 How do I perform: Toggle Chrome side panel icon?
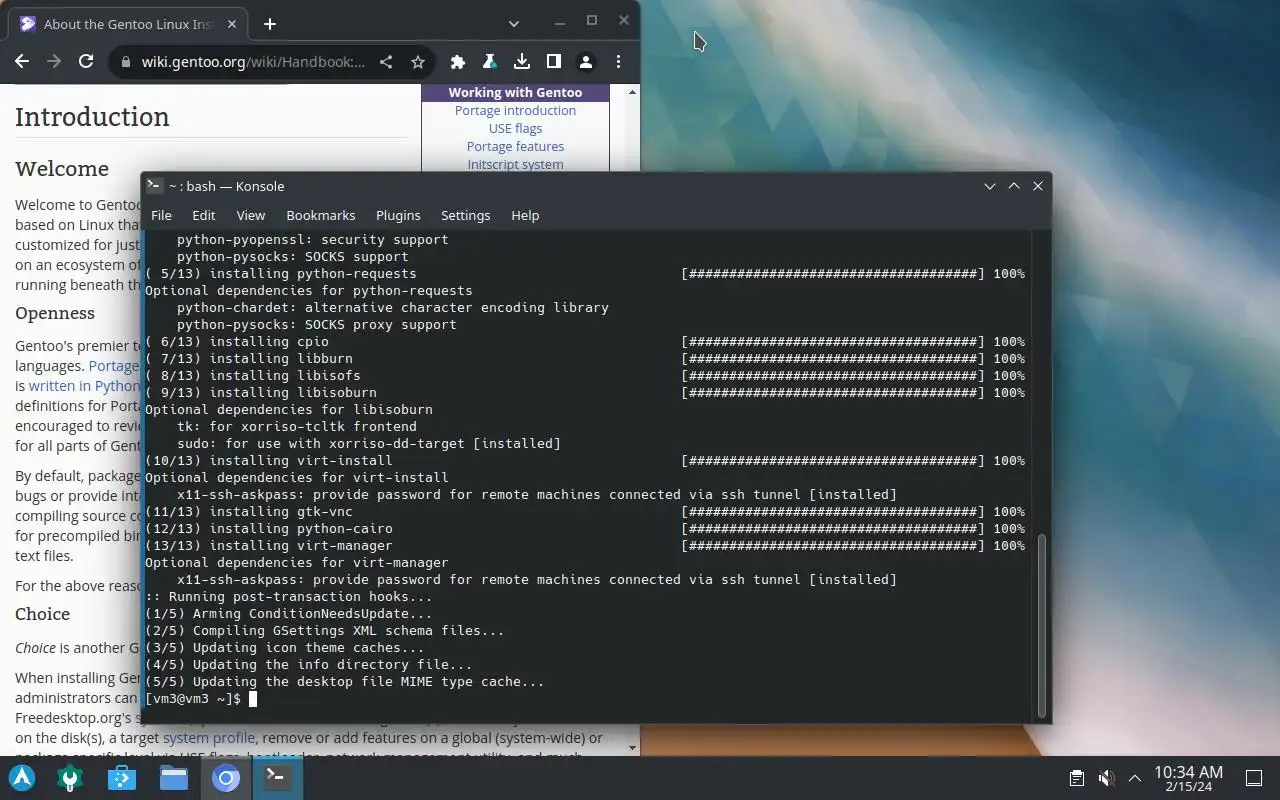pyautogui.click(x=554, y=62)
